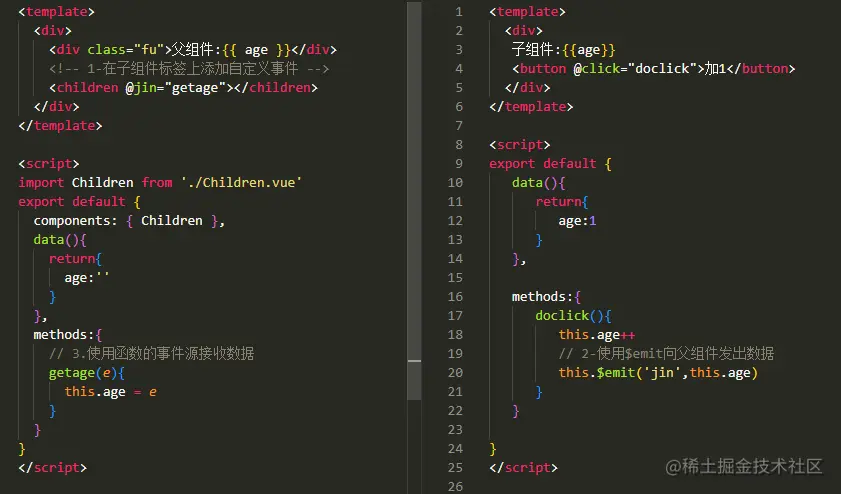
Task: Click the closing </template> tag on line 6
Action: (x=531, y=107)
